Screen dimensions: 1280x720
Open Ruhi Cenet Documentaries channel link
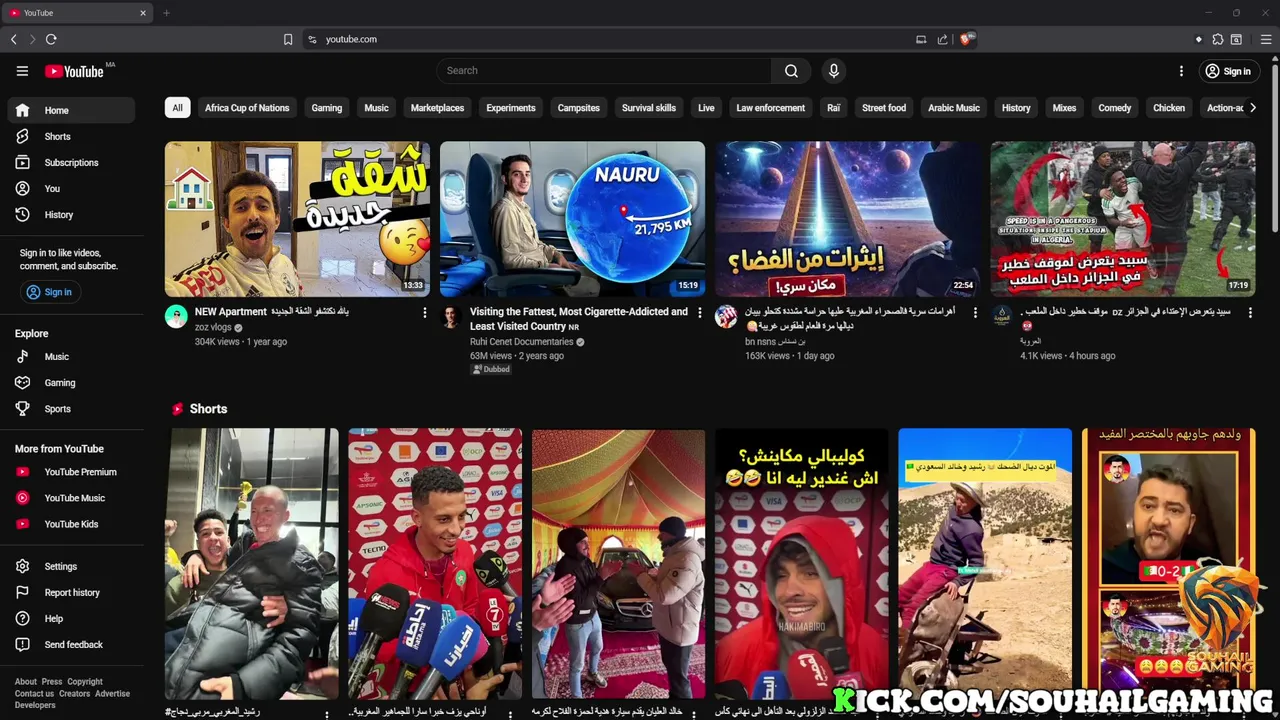(x=521, y=342)
